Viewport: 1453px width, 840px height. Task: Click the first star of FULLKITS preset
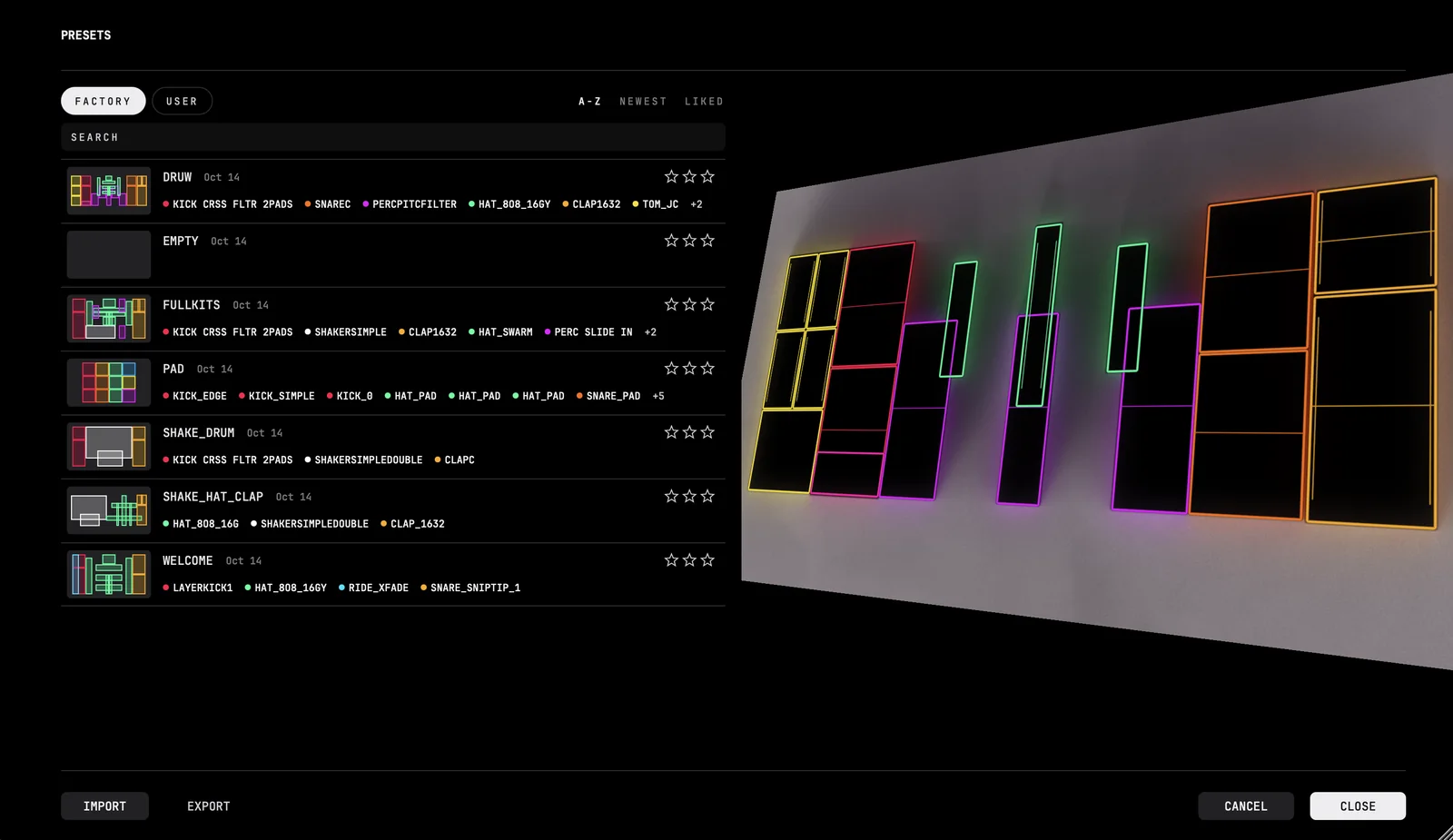671,304
